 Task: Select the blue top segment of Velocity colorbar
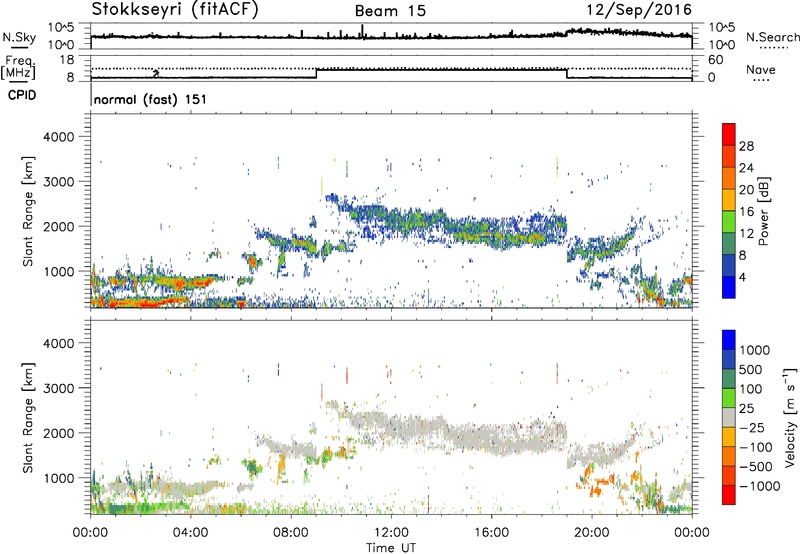click(729, 340)
